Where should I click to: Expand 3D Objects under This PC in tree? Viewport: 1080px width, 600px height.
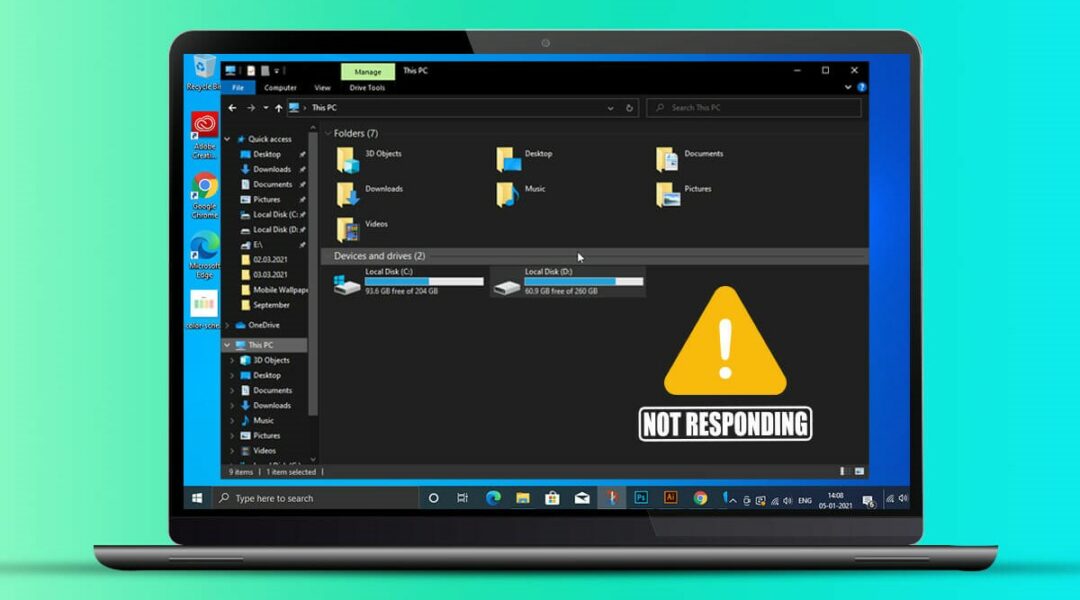pos(233,360)
